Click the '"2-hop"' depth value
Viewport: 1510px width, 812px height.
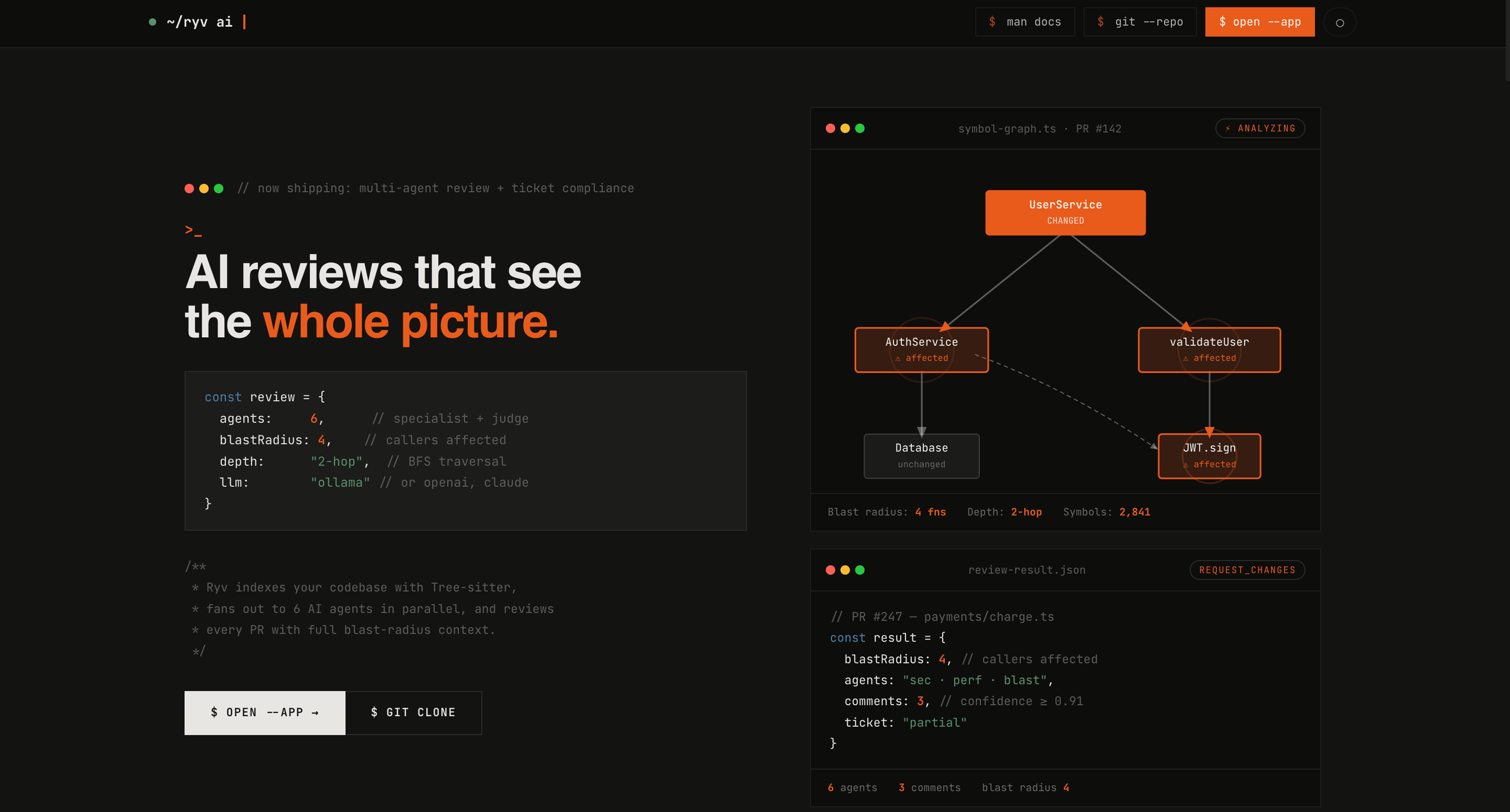336,461
